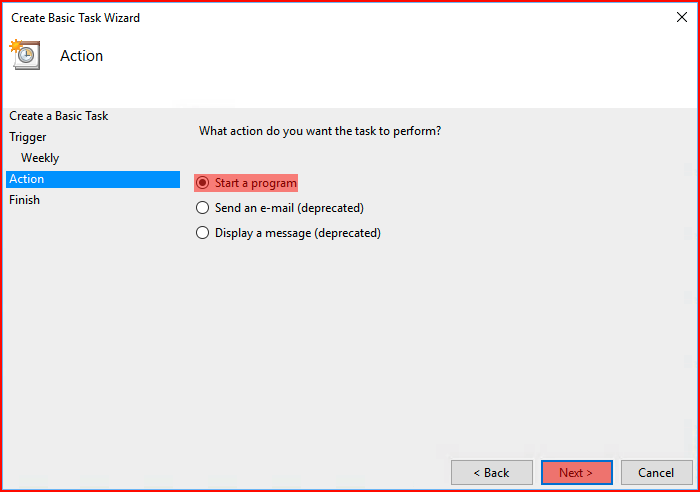The height and width of the screenshot is (492, 700).
Task: Go back with the Back button
Action: click(492, 472)
